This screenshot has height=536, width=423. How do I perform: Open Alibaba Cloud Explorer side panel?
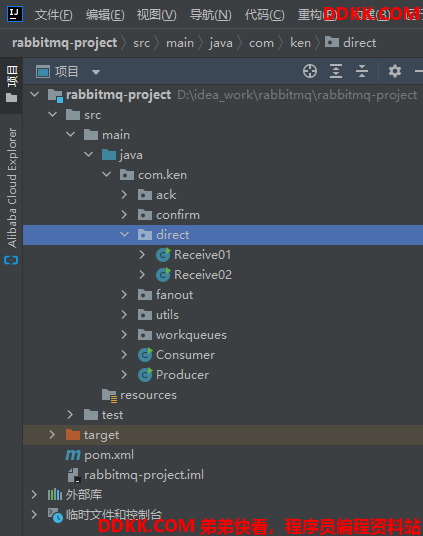(11, 196)
